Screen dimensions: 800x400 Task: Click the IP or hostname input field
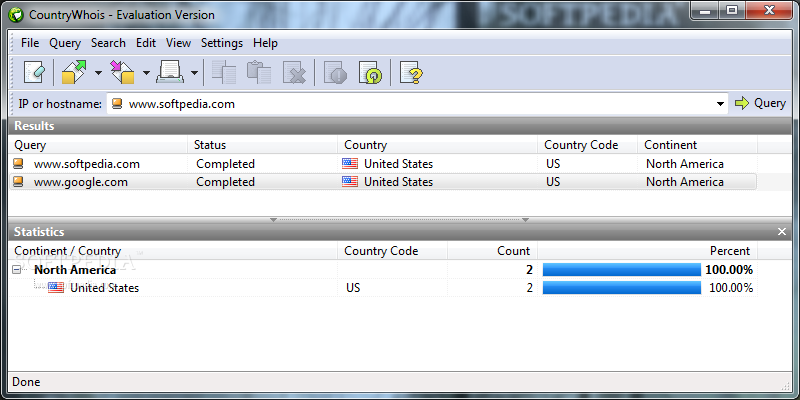(x=418, y=104)
